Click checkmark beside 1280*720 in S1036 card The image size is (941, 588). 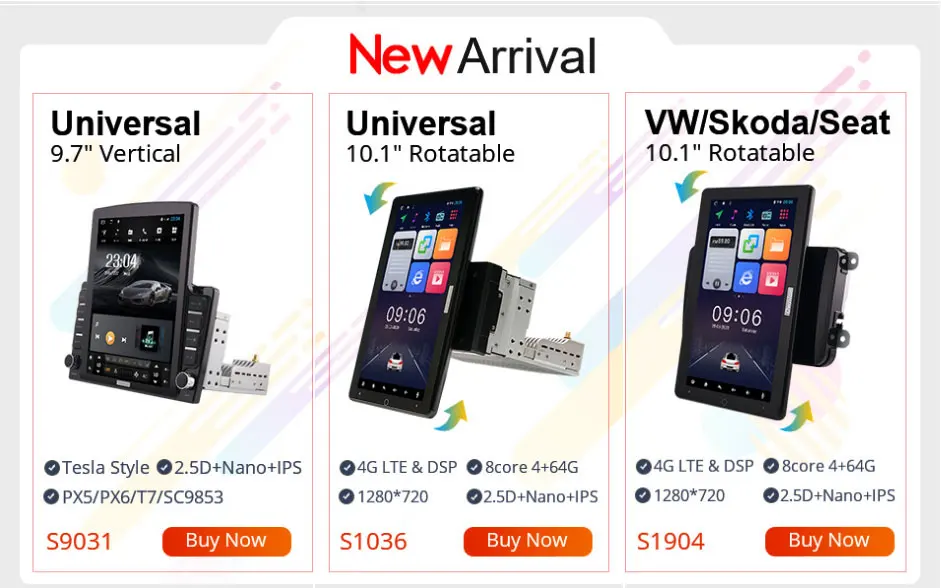pos(346,496)
